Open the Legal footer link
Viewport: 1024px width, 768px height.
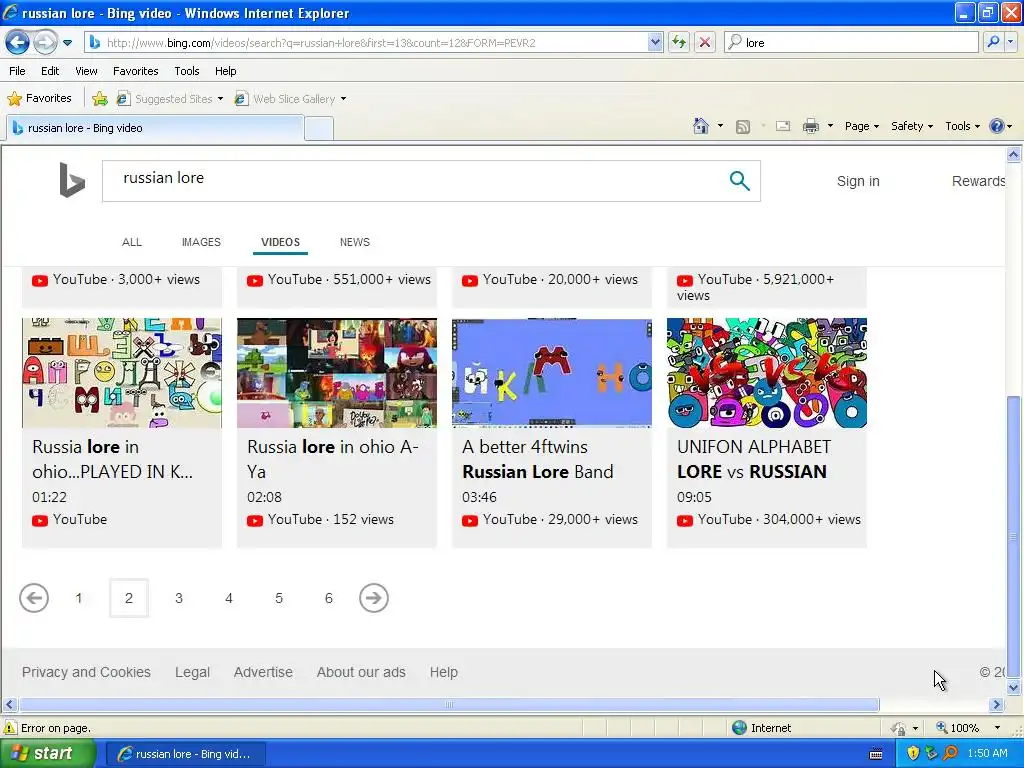click(x=192, y=672)
